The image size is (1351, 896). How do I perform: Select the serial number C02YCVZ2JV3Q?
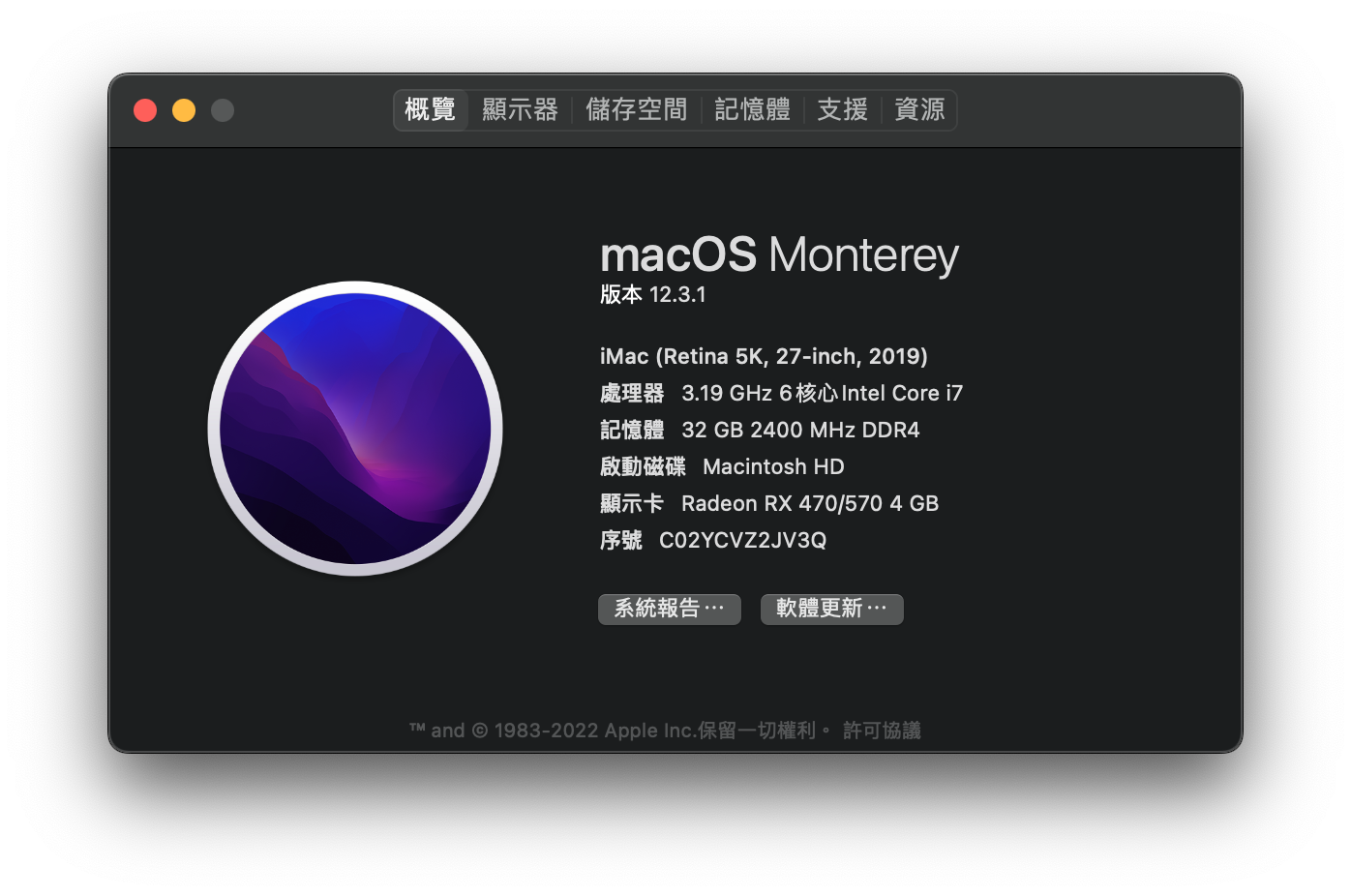pos(742,540)
